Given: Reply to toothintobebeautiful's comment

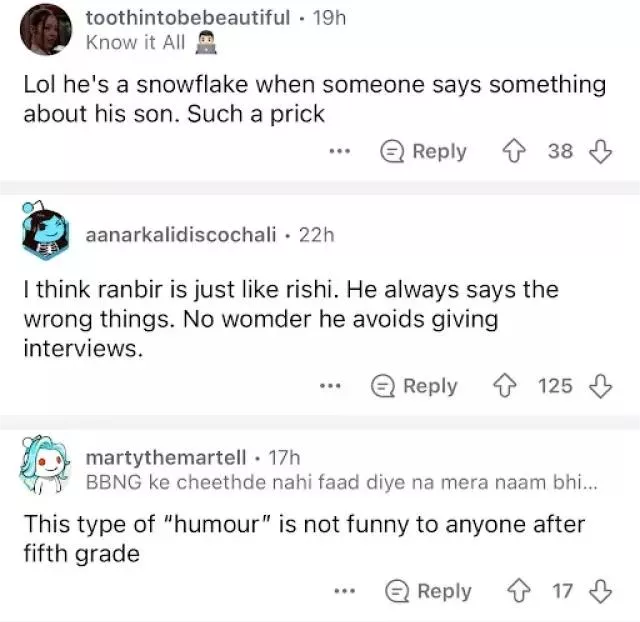Looking at the screenshot, I should [425, 152].
